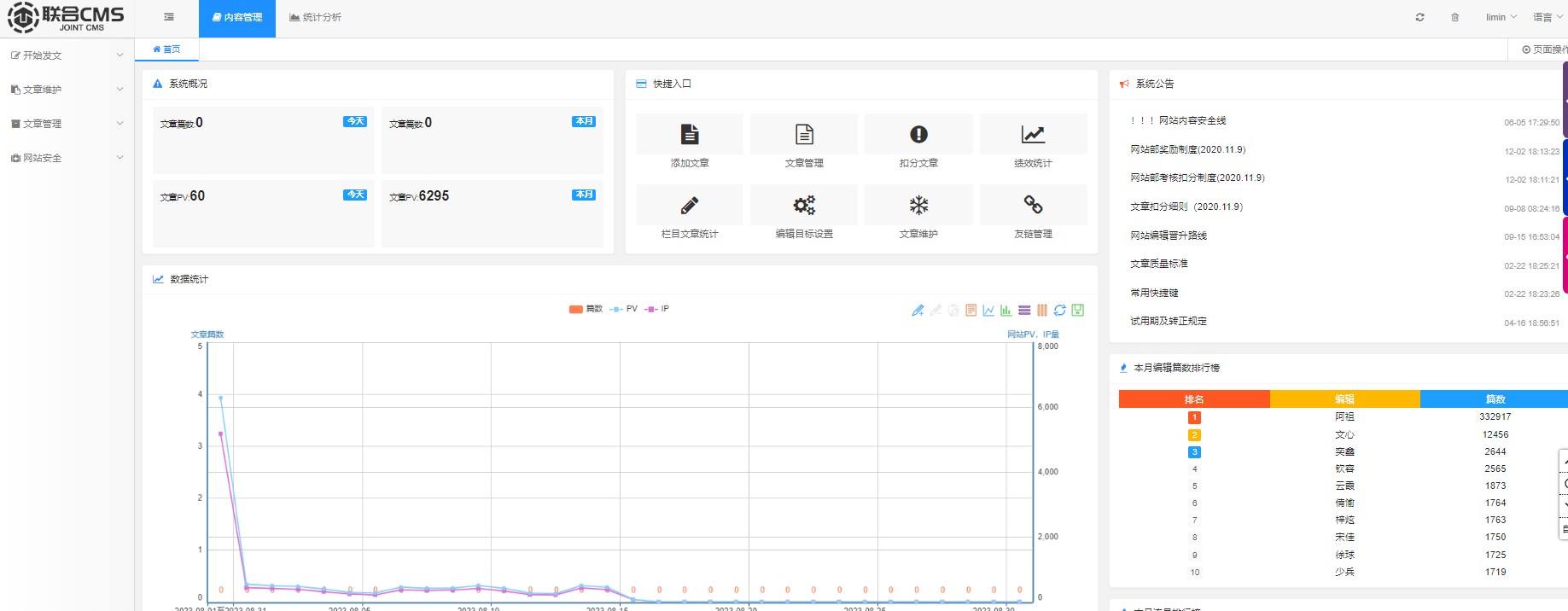Click the 6295 monthly PV value
Screen dimensions: 1568x611
[x=434, y=195]
